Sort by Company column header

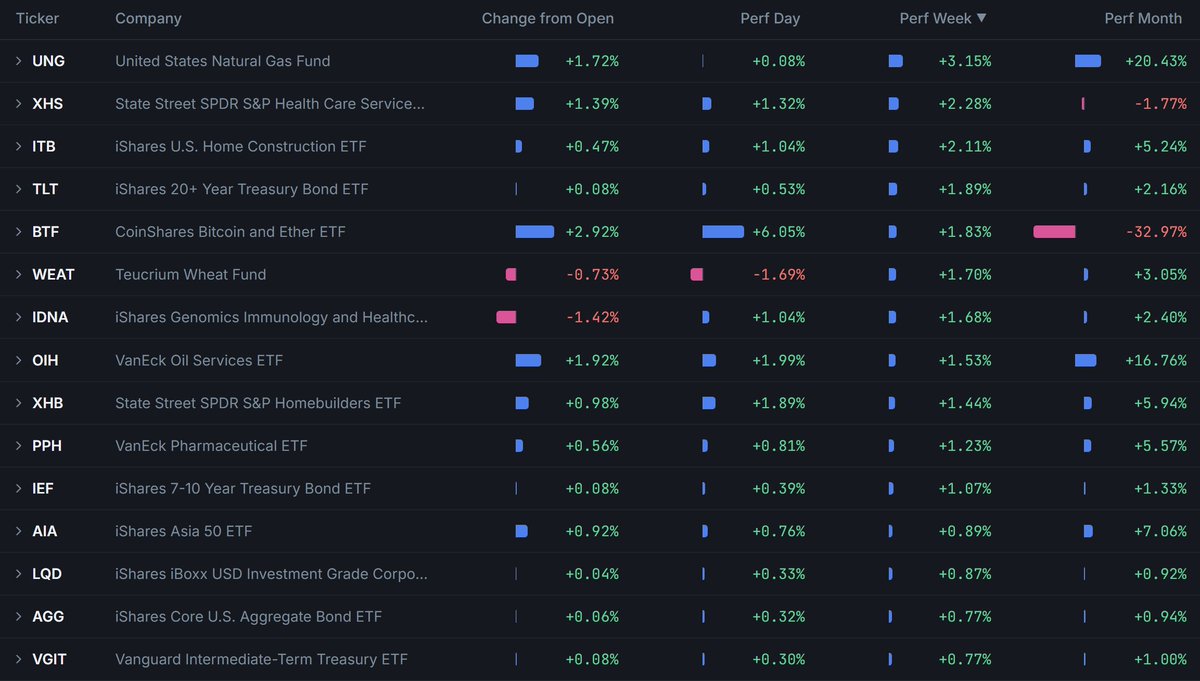click(149, 18)
